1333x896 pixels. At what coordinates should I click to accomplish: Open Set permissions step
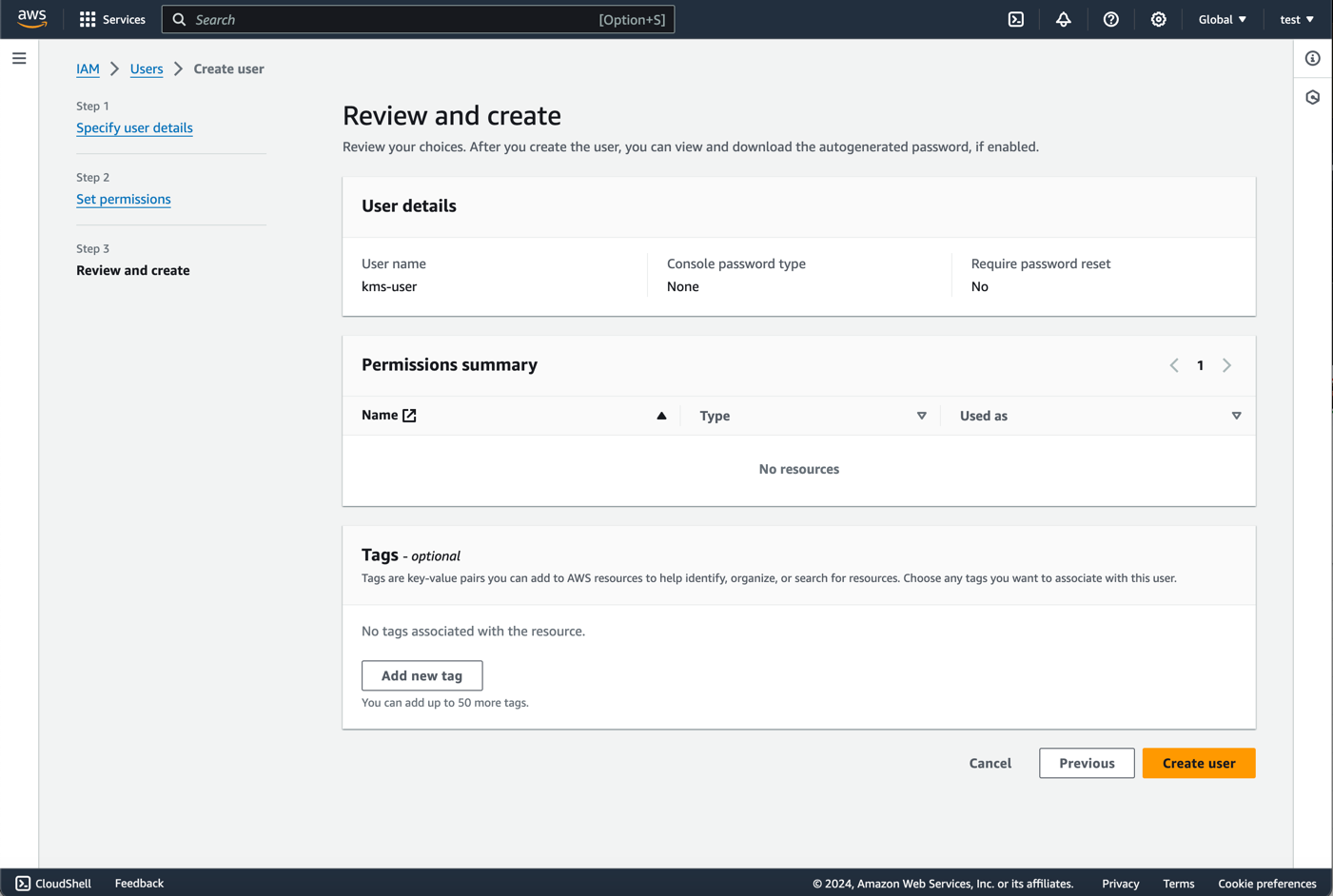pyautogui.click(x=124, y=199)
